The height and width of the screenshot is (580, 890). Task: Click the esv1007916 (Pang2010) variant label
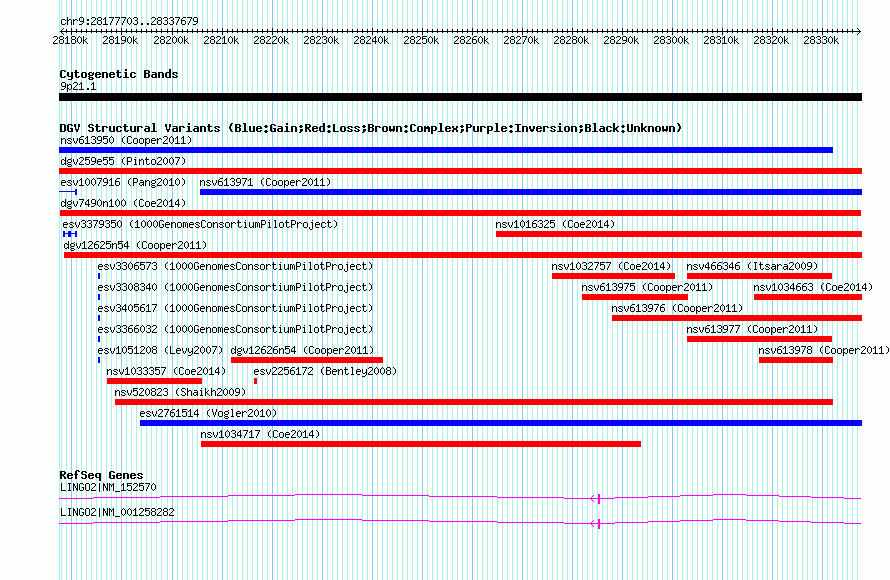click(123, 182)
